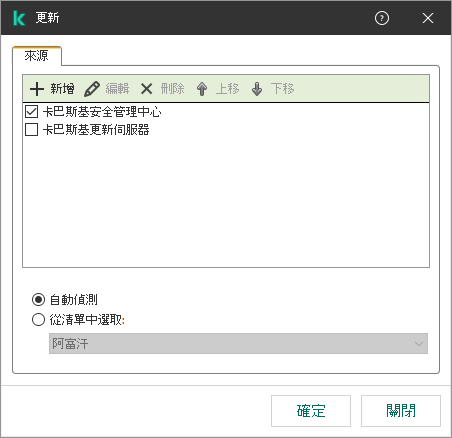The width and height of the screenshot is (452, 438).
Task: Click the Kaspersky logo in title bar
Action: 19,18
